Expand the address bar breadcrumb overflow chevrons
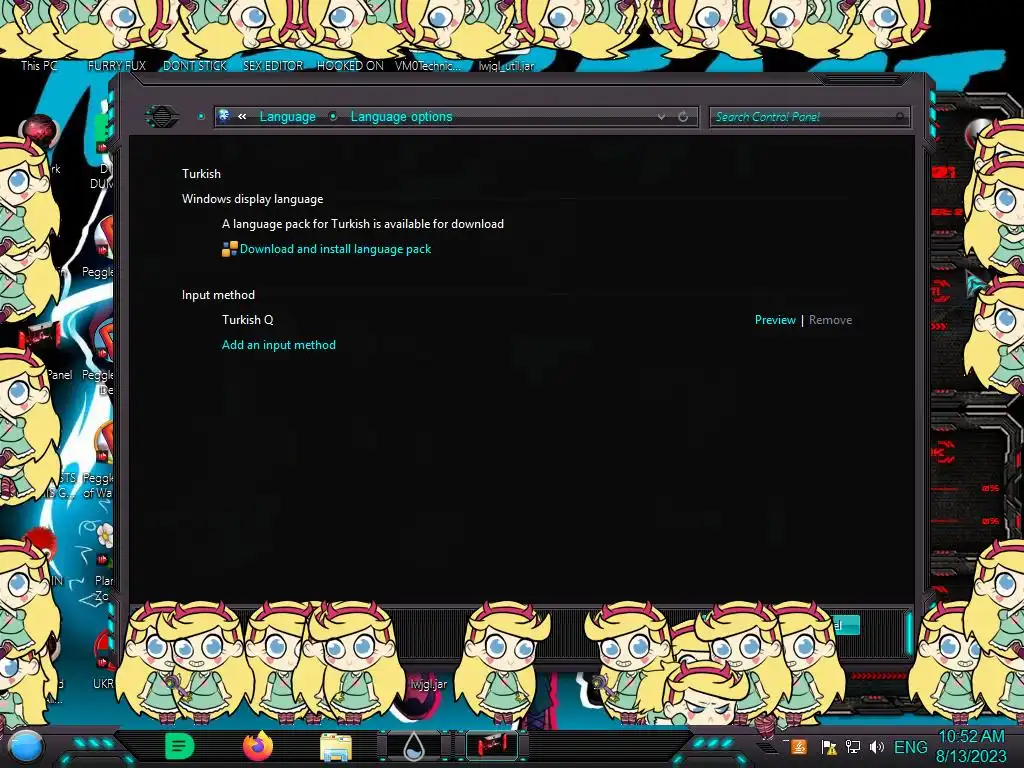 [242, 116]
